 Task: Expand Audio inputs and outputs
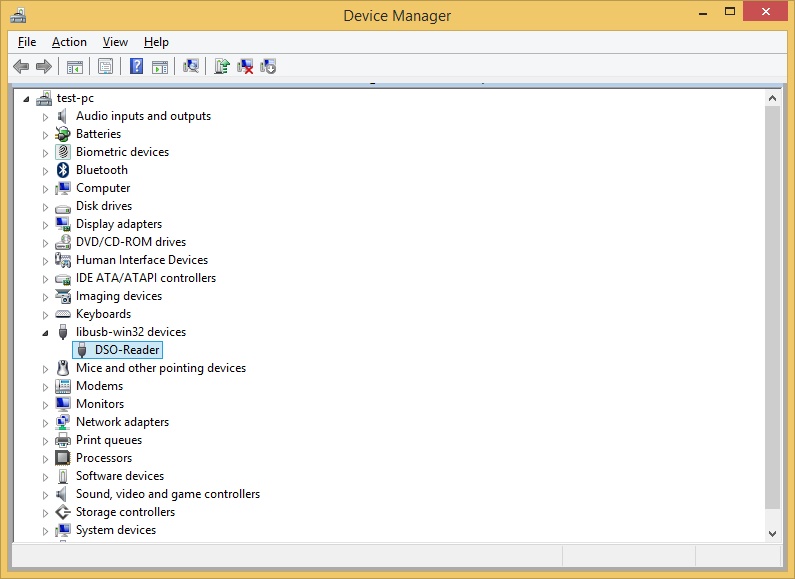pos(45,117)
